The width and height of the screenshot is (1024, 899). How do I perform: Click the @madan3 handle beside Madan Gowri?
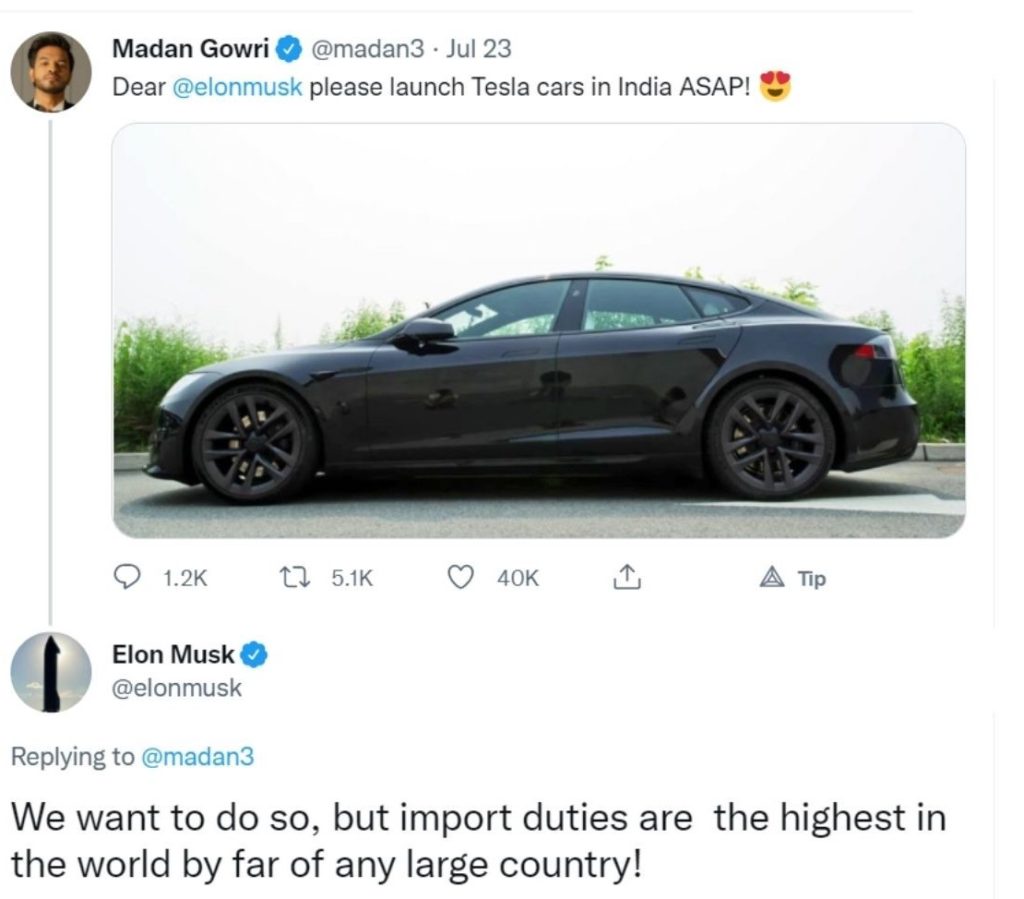coord(370,47)
